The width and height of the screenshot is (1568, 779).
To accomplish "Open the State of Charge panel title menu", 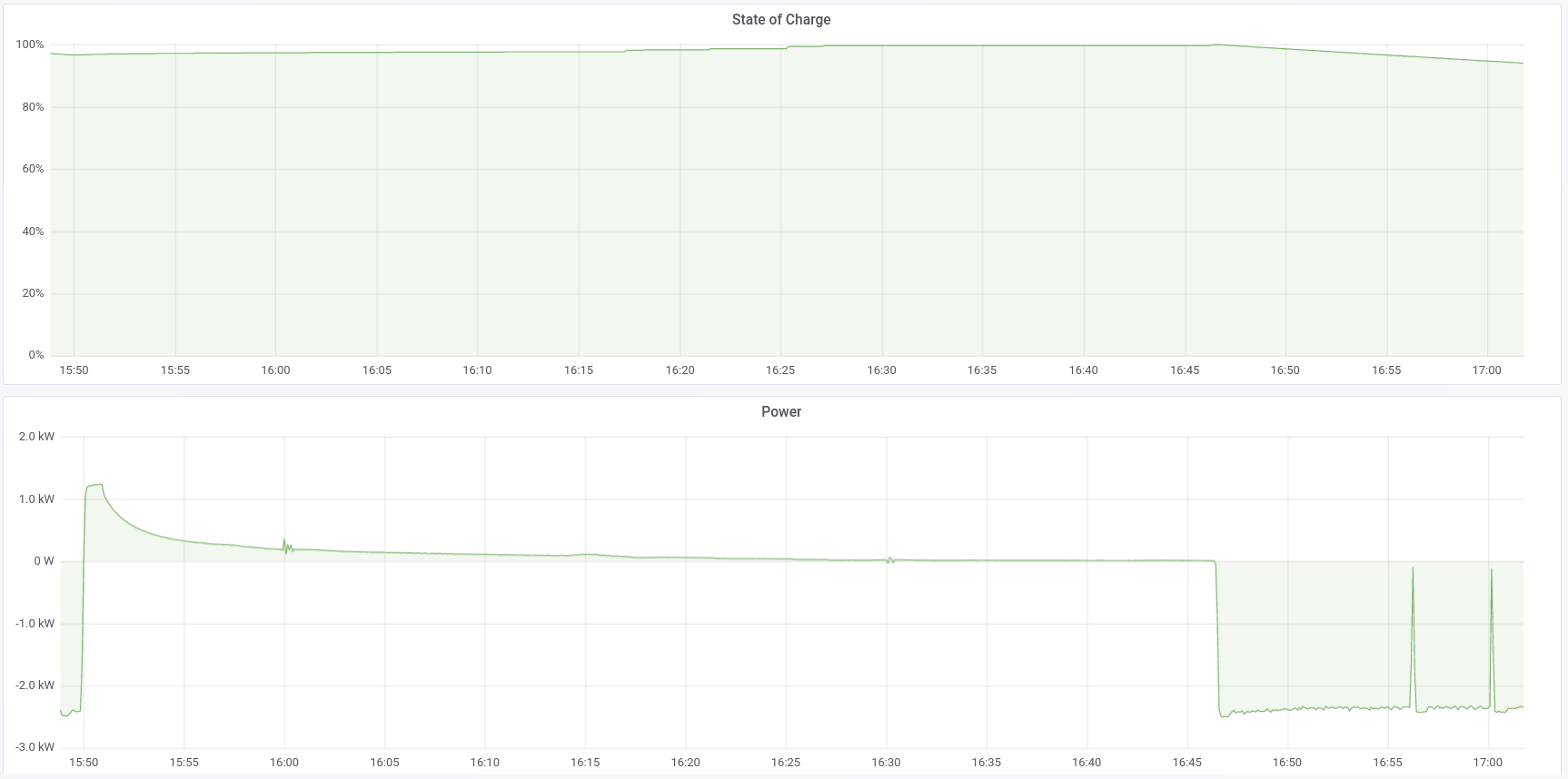I will pyautogui.click(x=781, y=20).
